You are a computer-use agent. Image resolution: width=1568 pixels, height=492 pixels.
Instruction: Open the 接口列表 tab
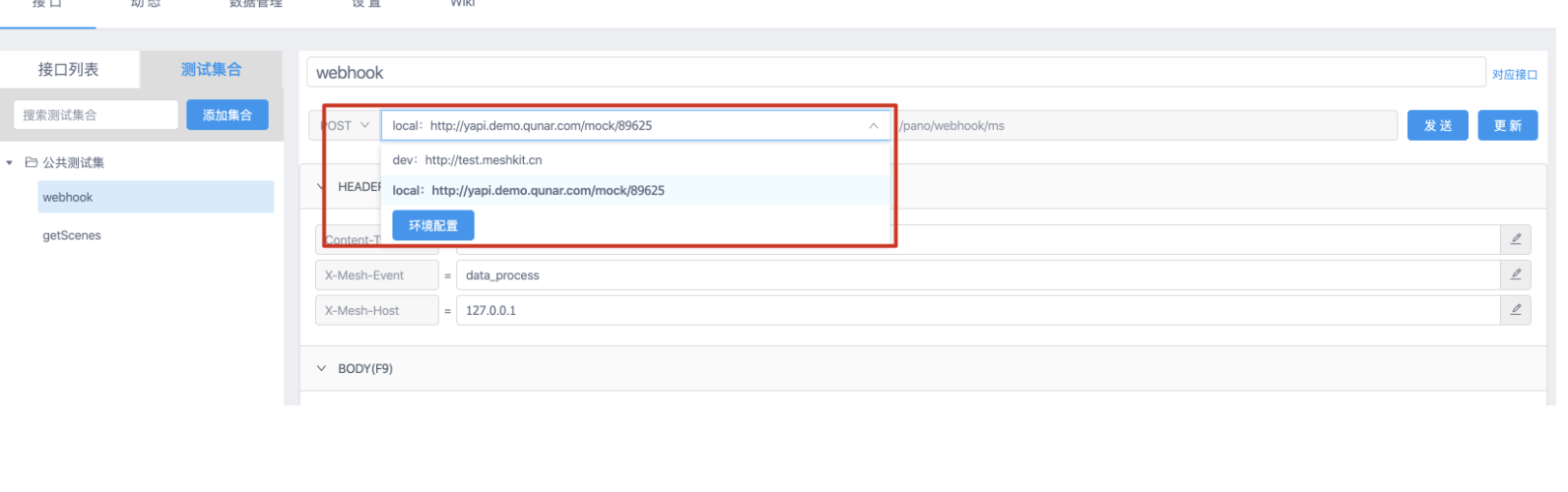[69, 70]
